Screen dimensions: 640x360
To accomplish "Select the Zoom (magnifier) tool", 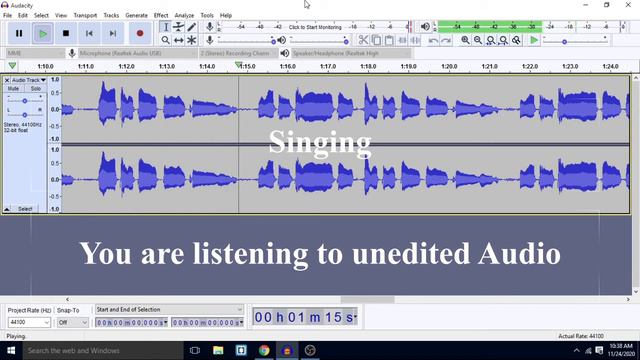I will [x=165, y=40].
